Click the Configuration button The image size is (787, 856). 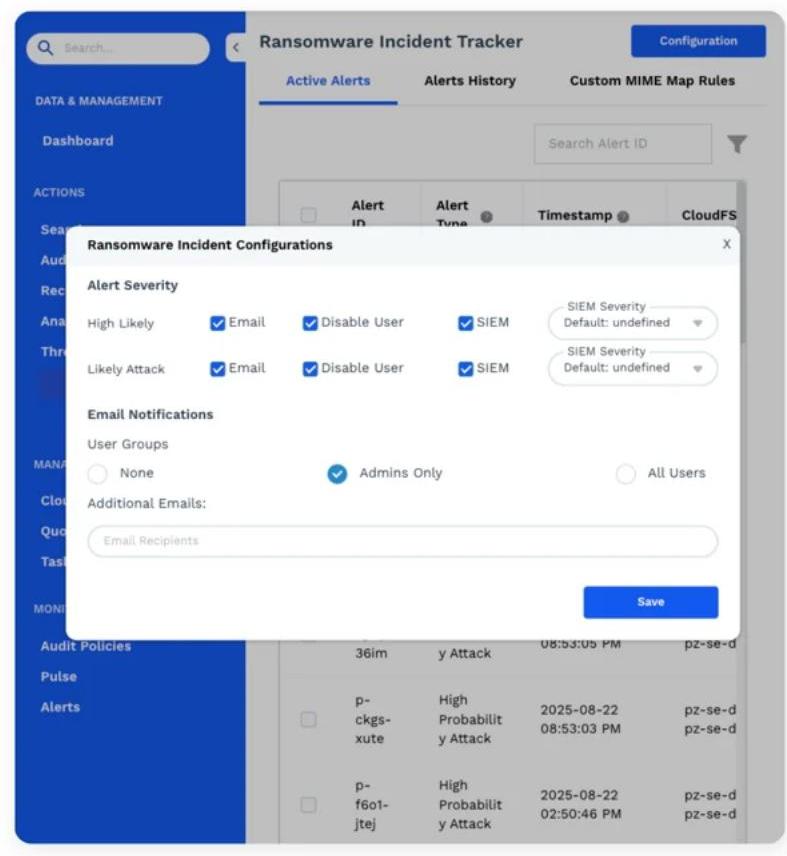pyautogui.click(x=698, y=41)
